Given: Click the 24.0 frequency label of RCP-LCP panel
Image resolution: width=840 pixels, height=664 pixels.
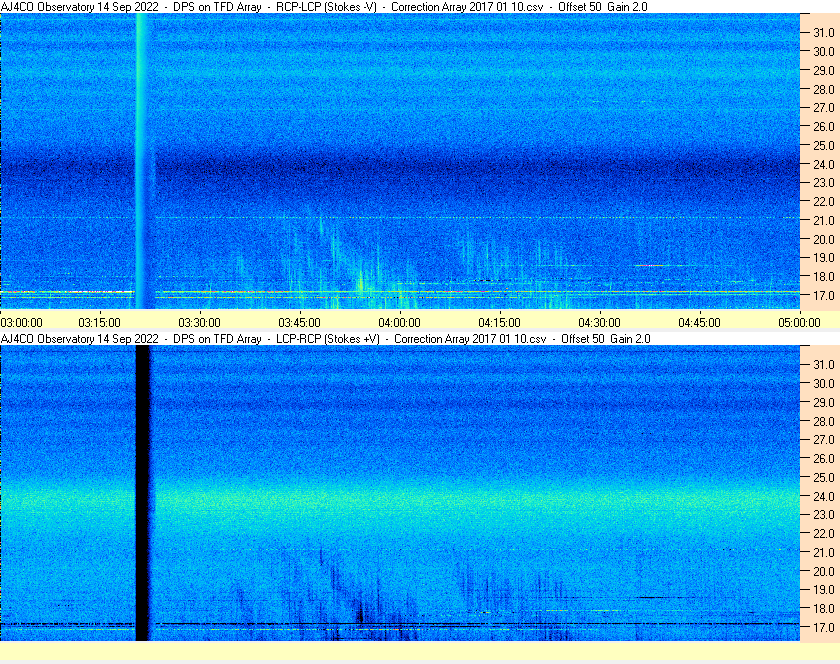Looking at the screenshot, I should click(824, 164).
